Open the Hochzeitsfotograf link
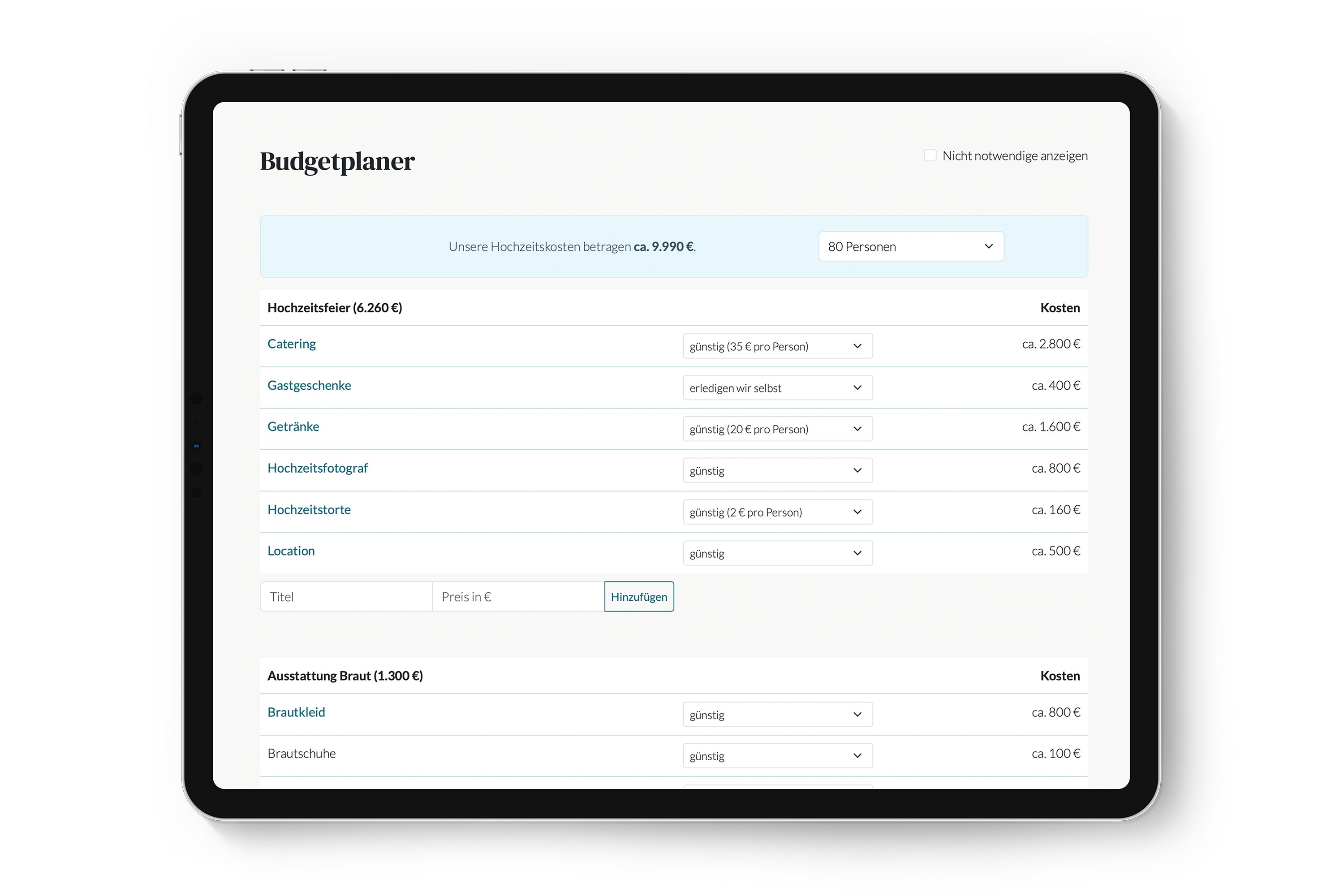 click(317, 468)
